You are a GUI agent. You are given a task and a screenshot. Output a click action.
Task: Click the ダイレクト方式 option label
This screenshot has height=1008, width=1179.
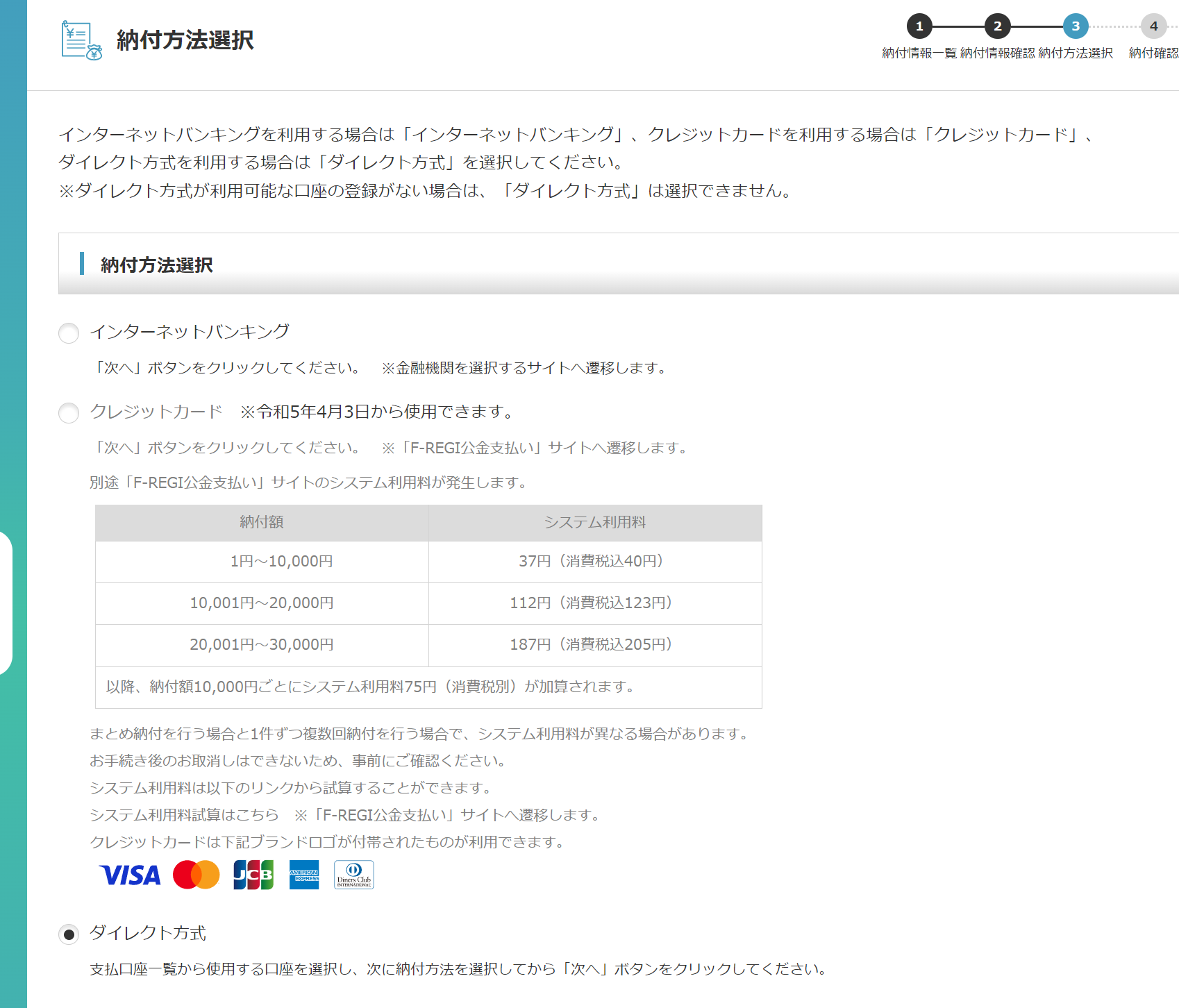point(148,933)
